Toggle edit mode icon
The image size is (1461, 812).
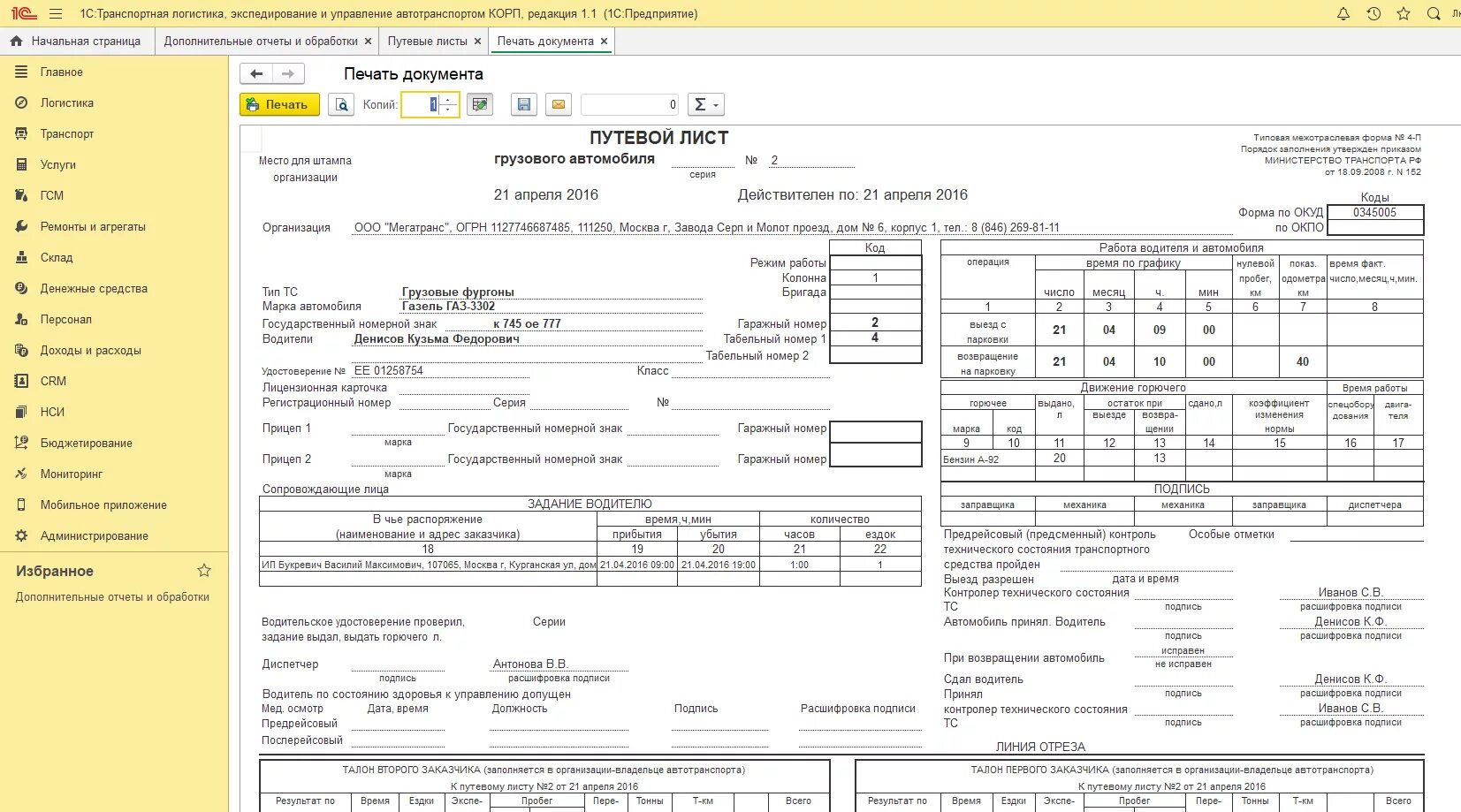pyautogui.click(x=480, y=104)
